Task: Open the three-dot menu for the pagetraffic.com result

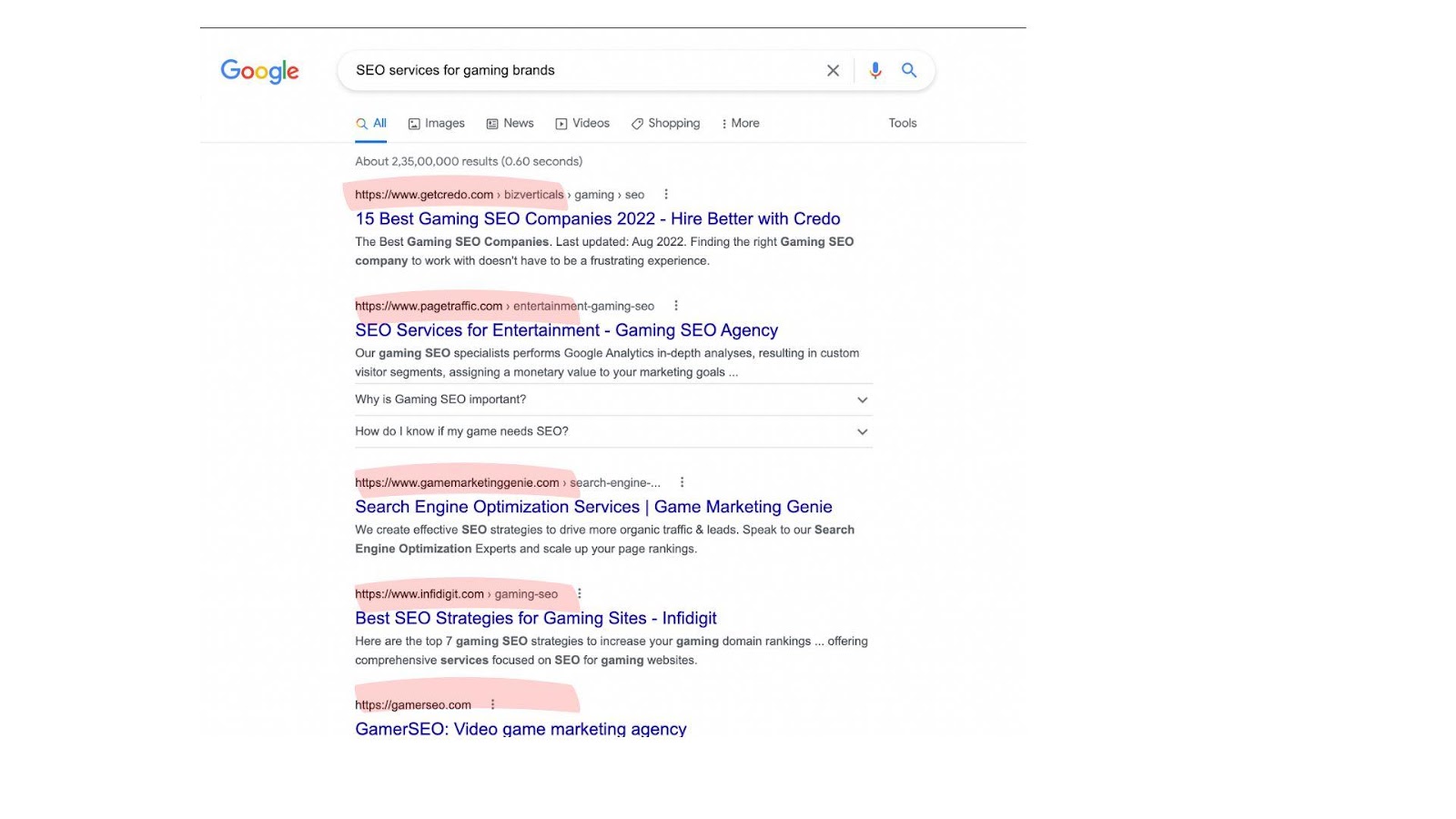Action: click(x=676, y=306)
